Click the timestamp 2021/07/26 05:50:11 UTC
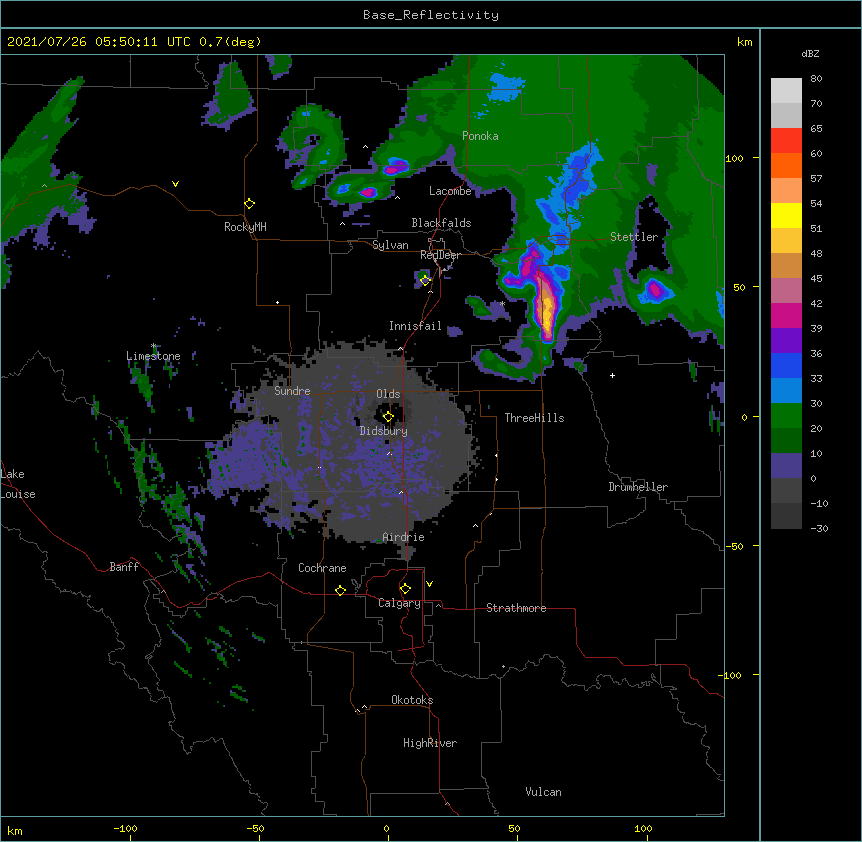This screenshot has width=862, height=842. 98,42
